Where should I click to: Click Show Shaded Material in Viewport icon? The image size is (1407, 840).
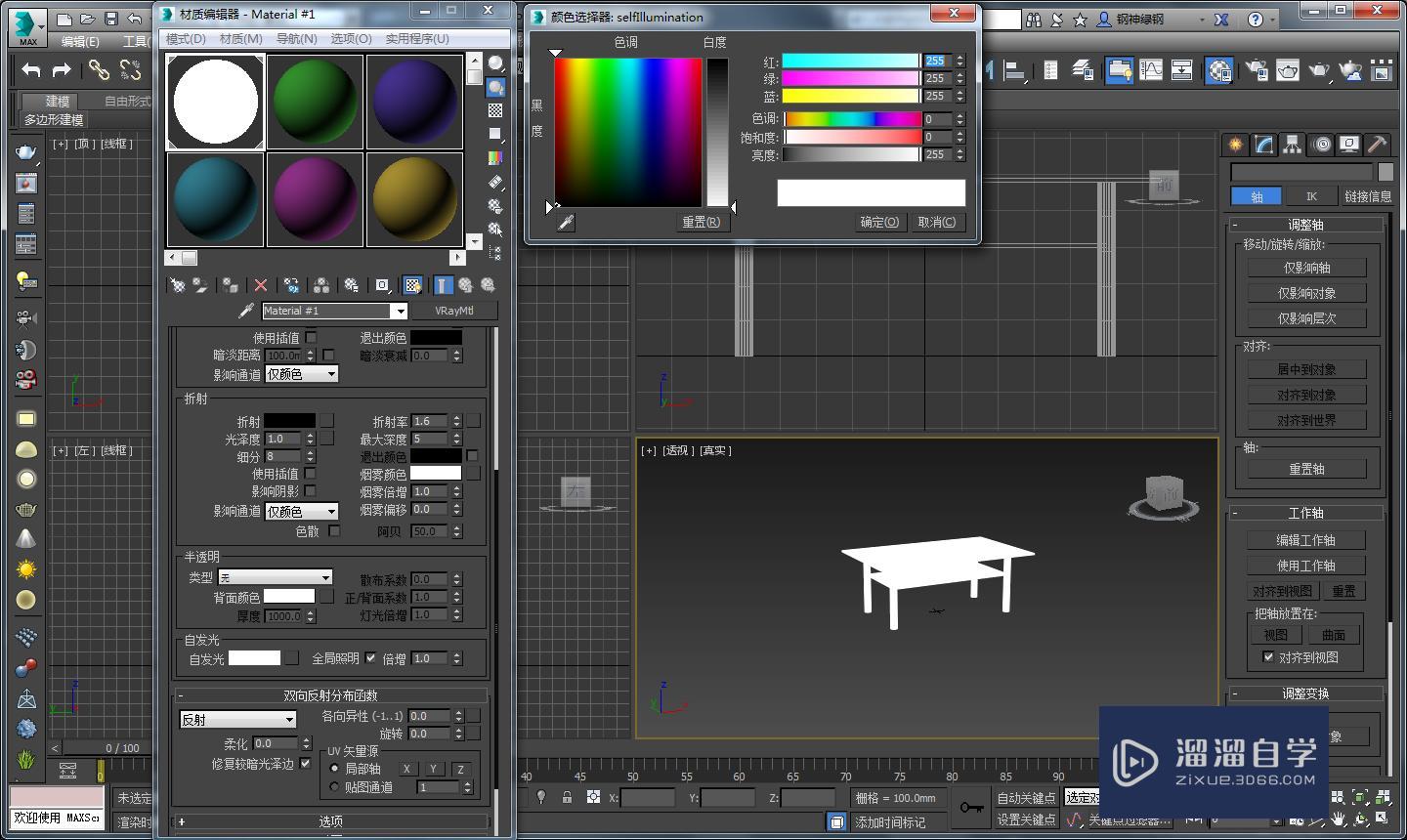[412, 285]
